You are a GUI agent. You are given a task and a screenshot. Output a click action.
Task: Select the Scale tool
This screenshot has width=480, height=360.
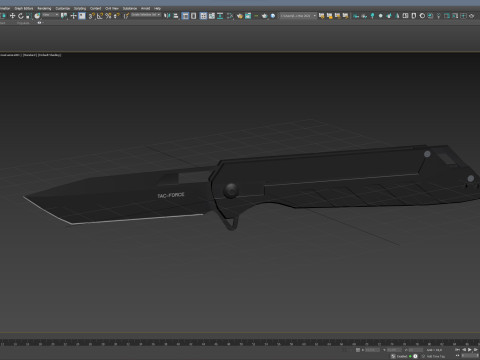29,16
